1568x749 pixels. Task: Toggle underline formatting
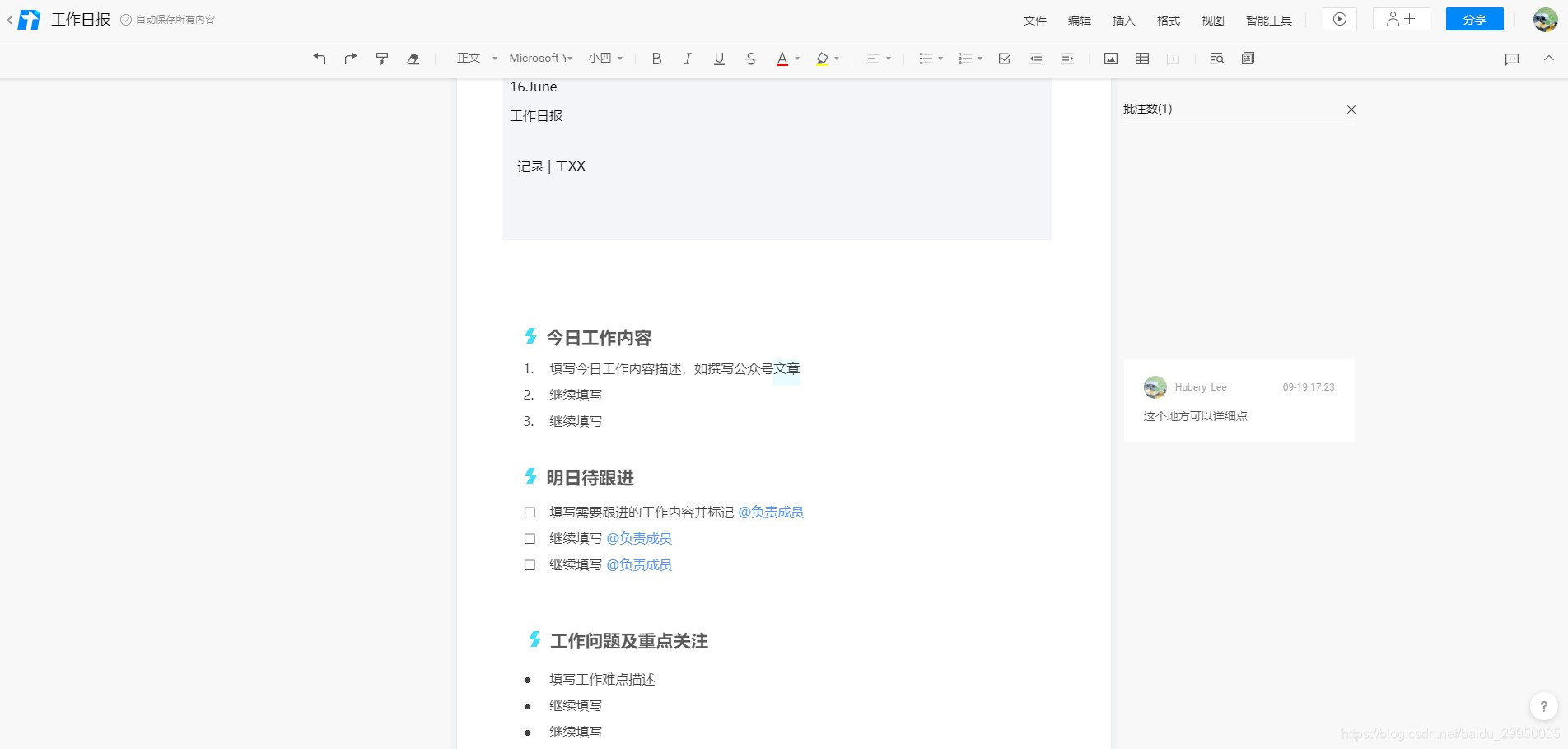719,59
